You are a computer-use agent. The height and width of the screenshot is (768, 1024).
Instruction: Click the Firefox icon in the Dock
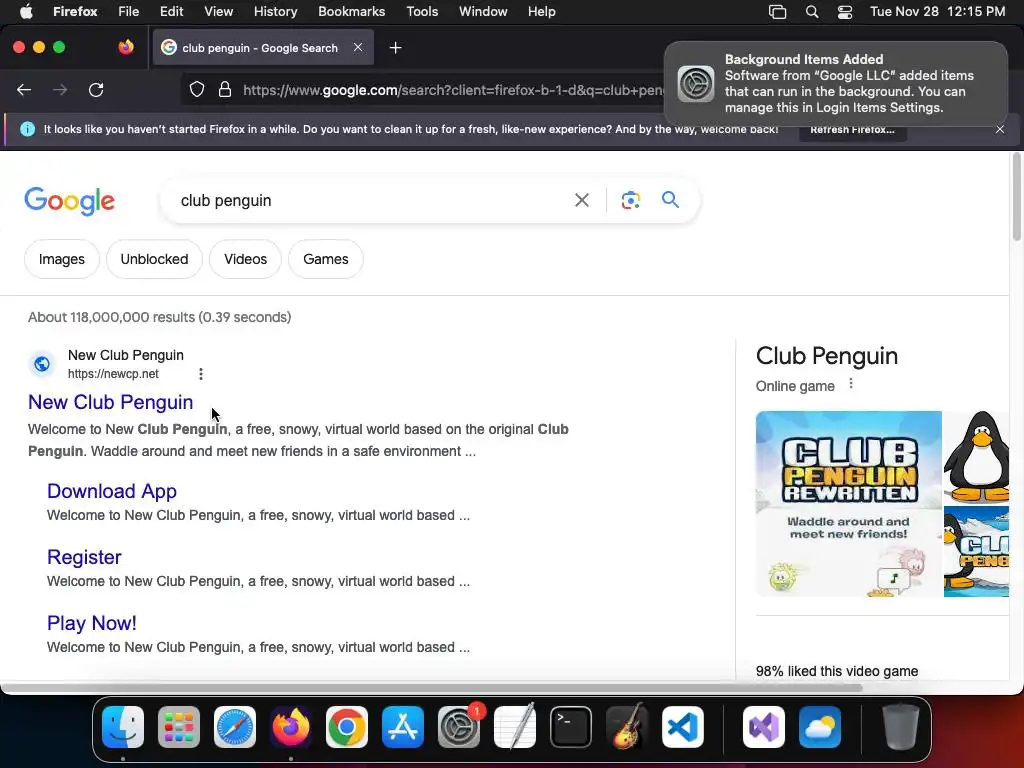tap(291, 727)
